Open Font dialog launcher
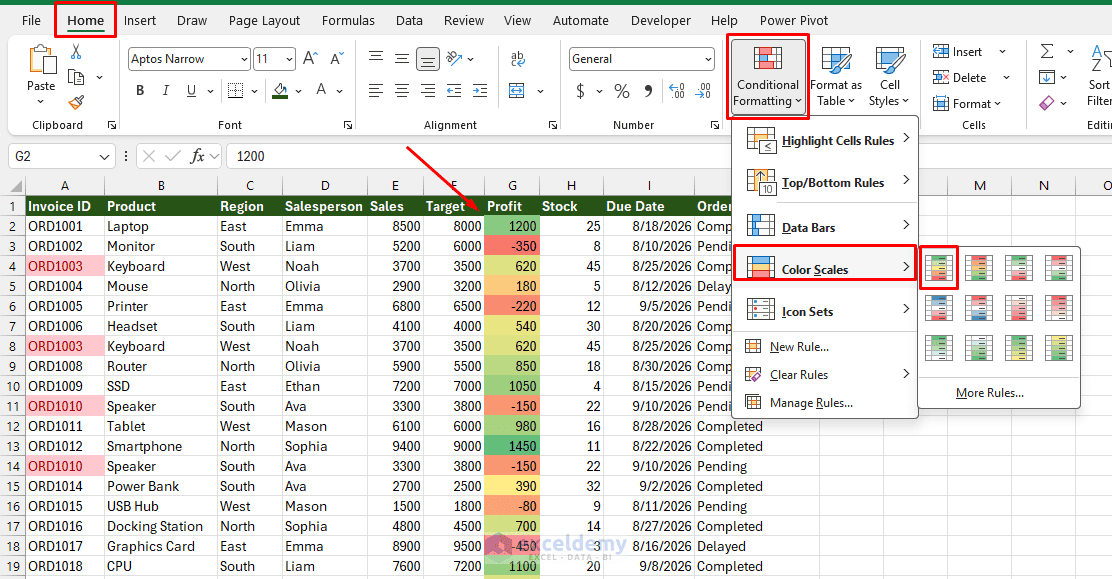 [x=348, y=126]
